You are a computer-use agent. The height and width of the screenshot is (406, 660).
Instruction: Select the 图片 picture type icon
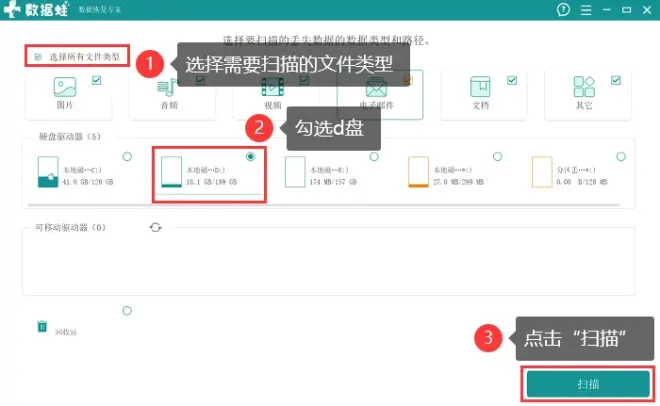coord(65,87)
